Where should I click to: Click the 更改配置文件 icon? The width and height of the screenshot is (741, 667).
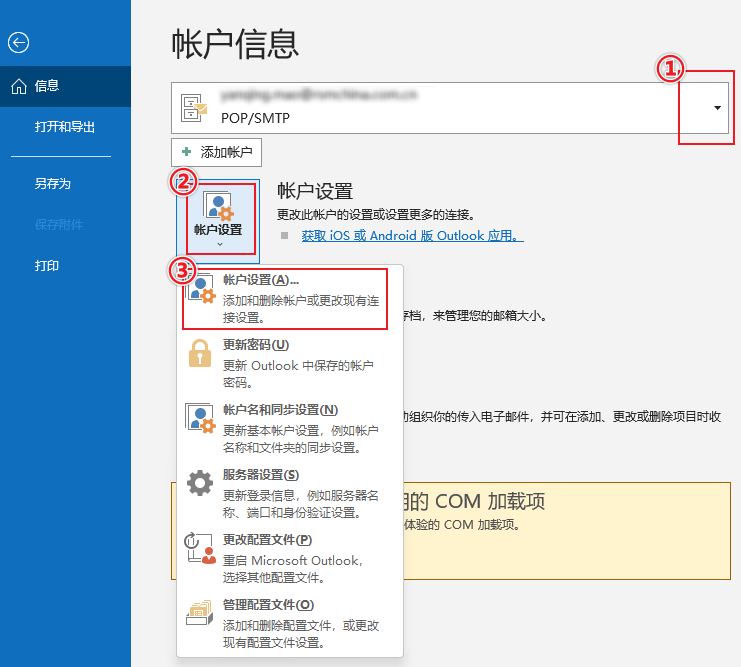tap(201, 548)
